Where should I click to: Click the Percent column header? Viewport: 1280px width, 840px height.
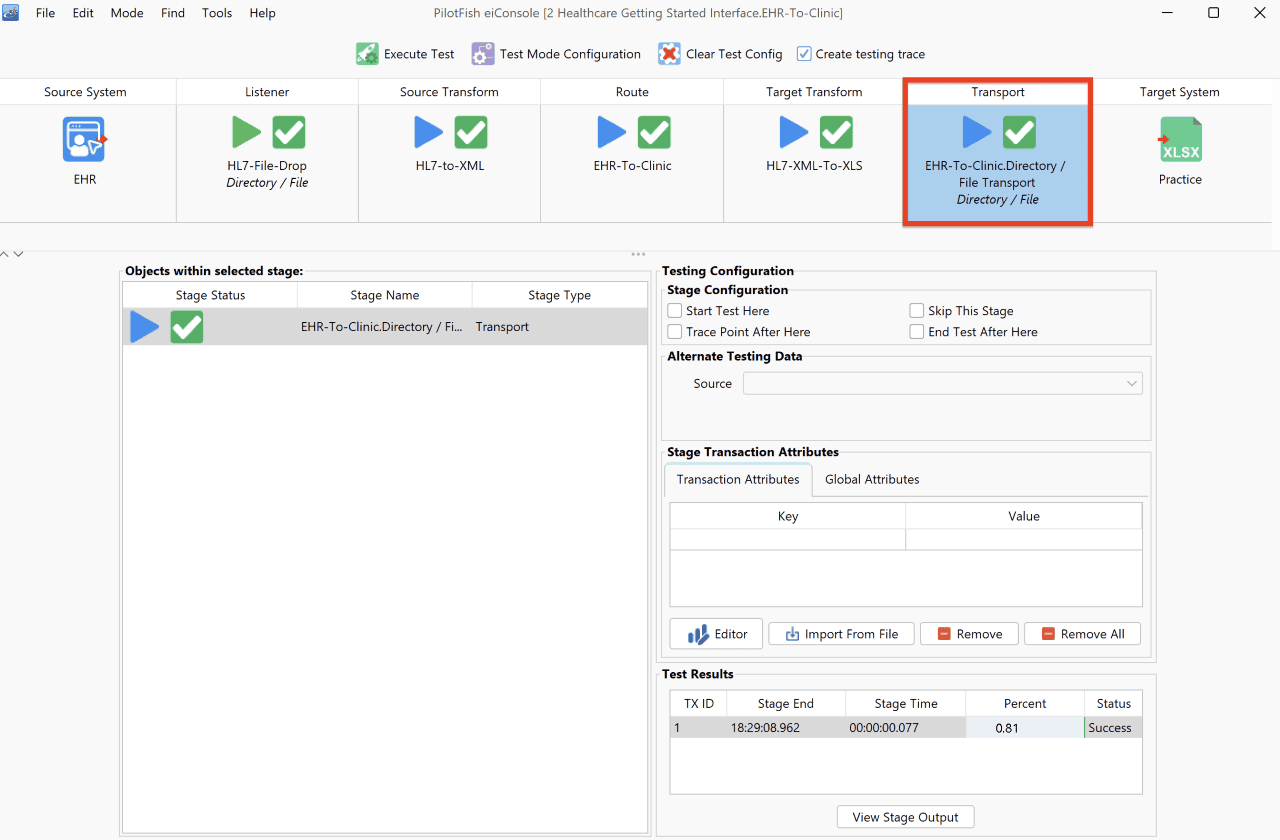[x=1025, y=703]
